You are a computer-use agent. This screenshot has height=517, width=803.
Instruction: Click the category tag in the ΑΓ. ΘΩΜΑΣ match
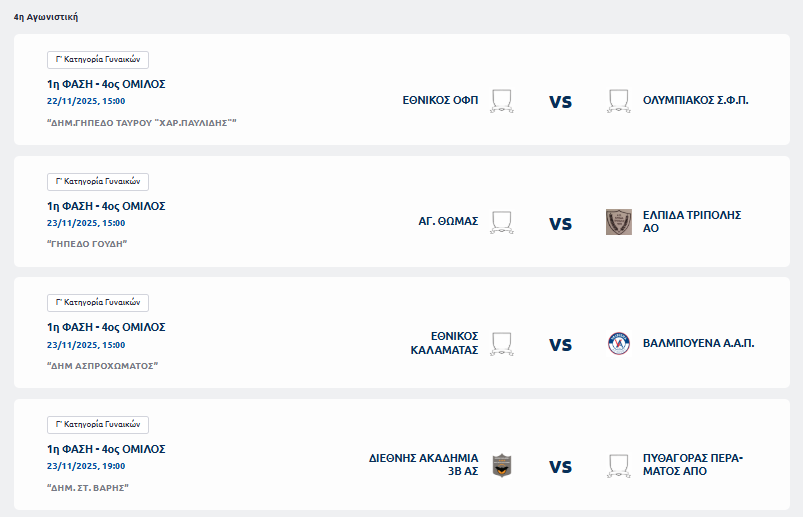[x=98, y=181]
